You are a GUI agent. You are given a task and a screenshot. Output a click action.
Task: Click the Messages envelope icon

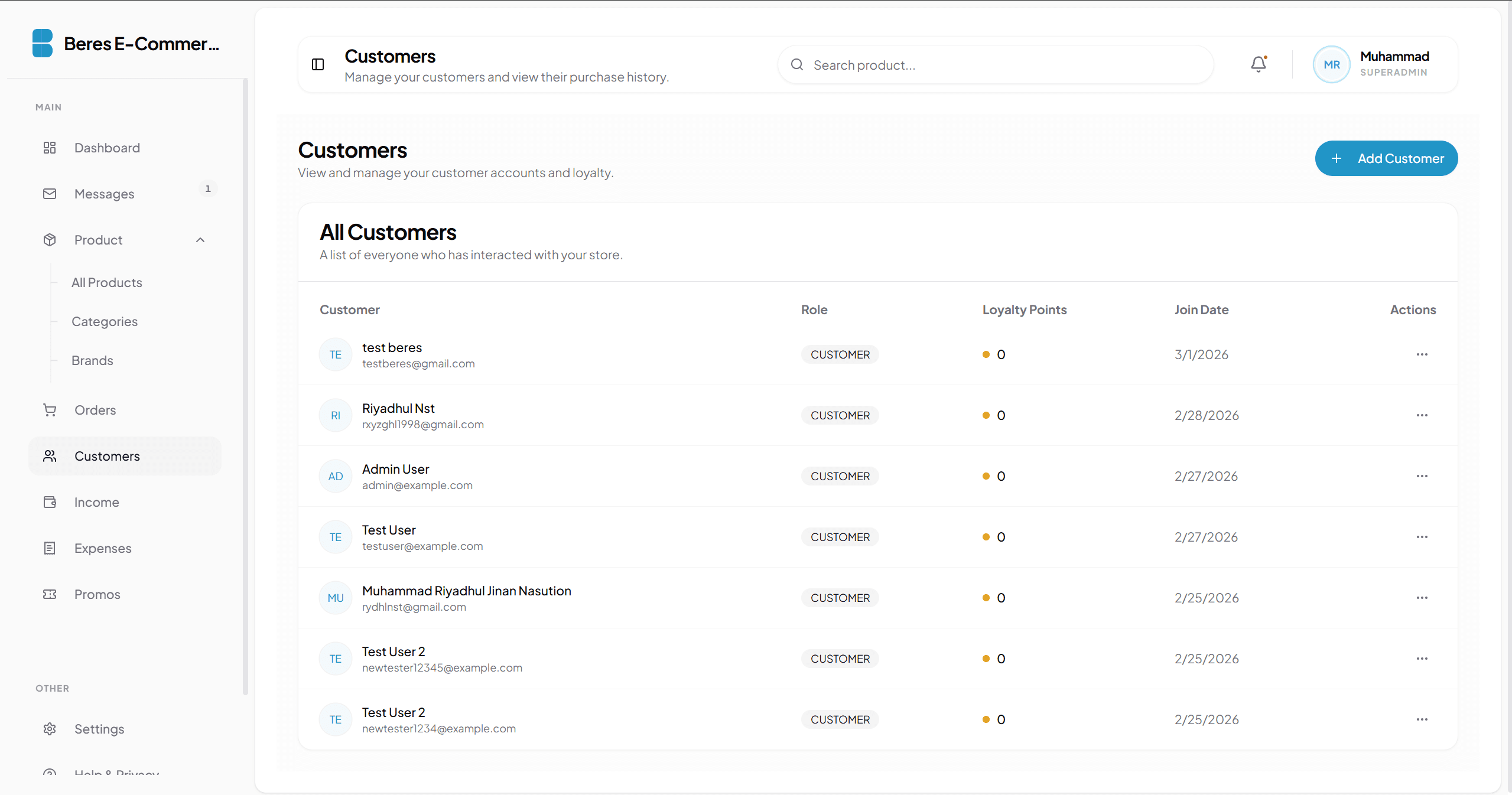tap(50, 194)
